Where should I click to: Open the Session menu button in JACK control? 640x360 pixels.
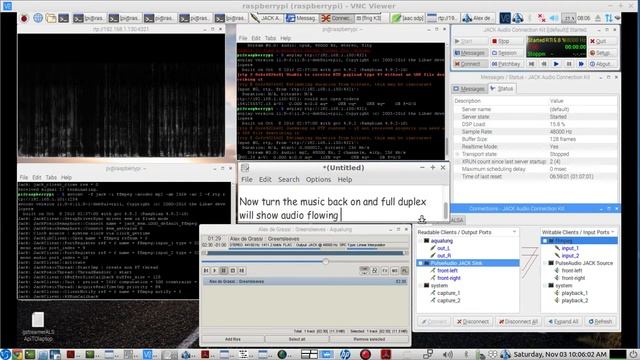pos(506,53)
